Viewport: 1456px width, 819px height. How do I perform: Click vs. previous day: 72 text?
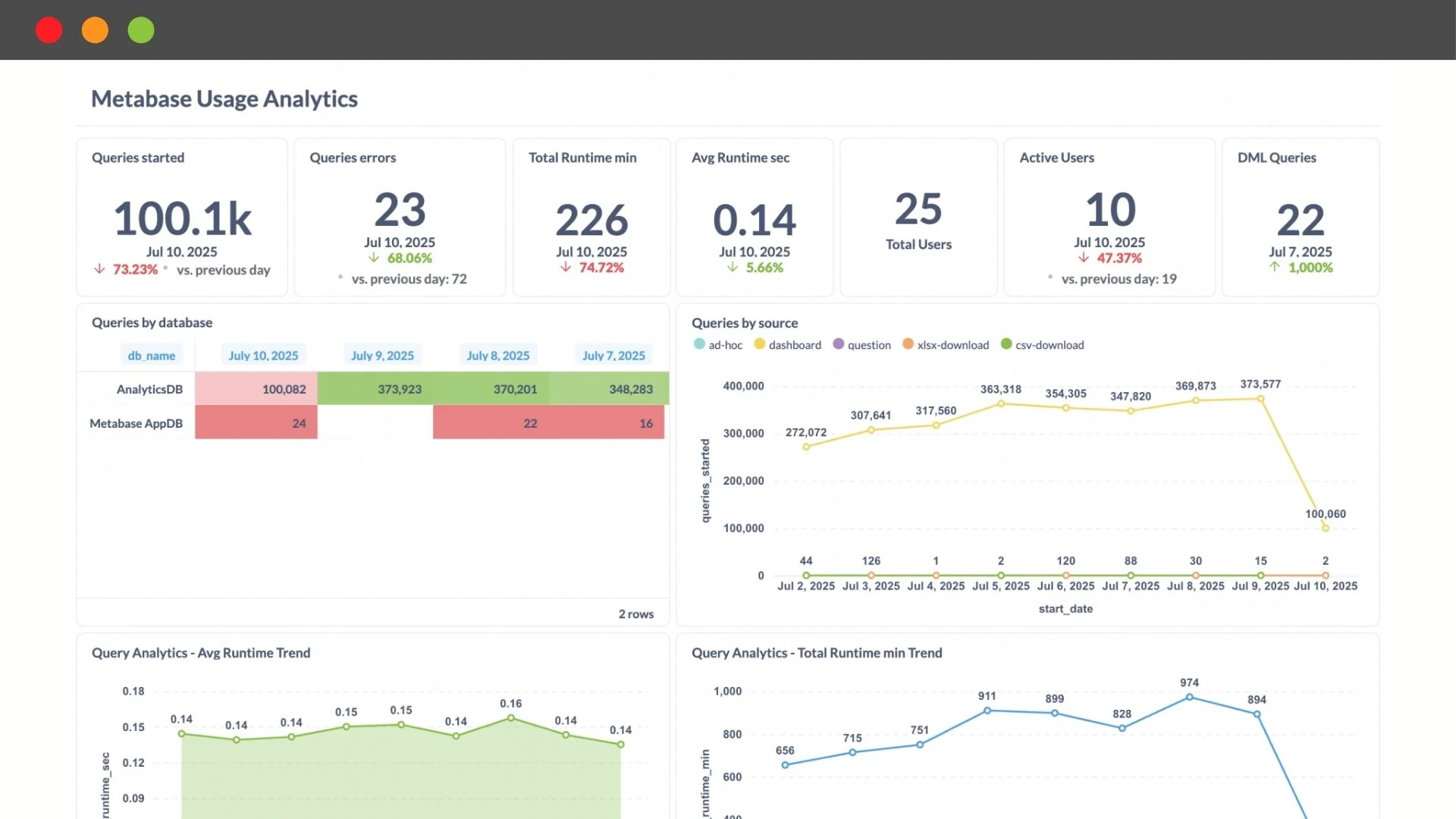(x=409, y=279)
